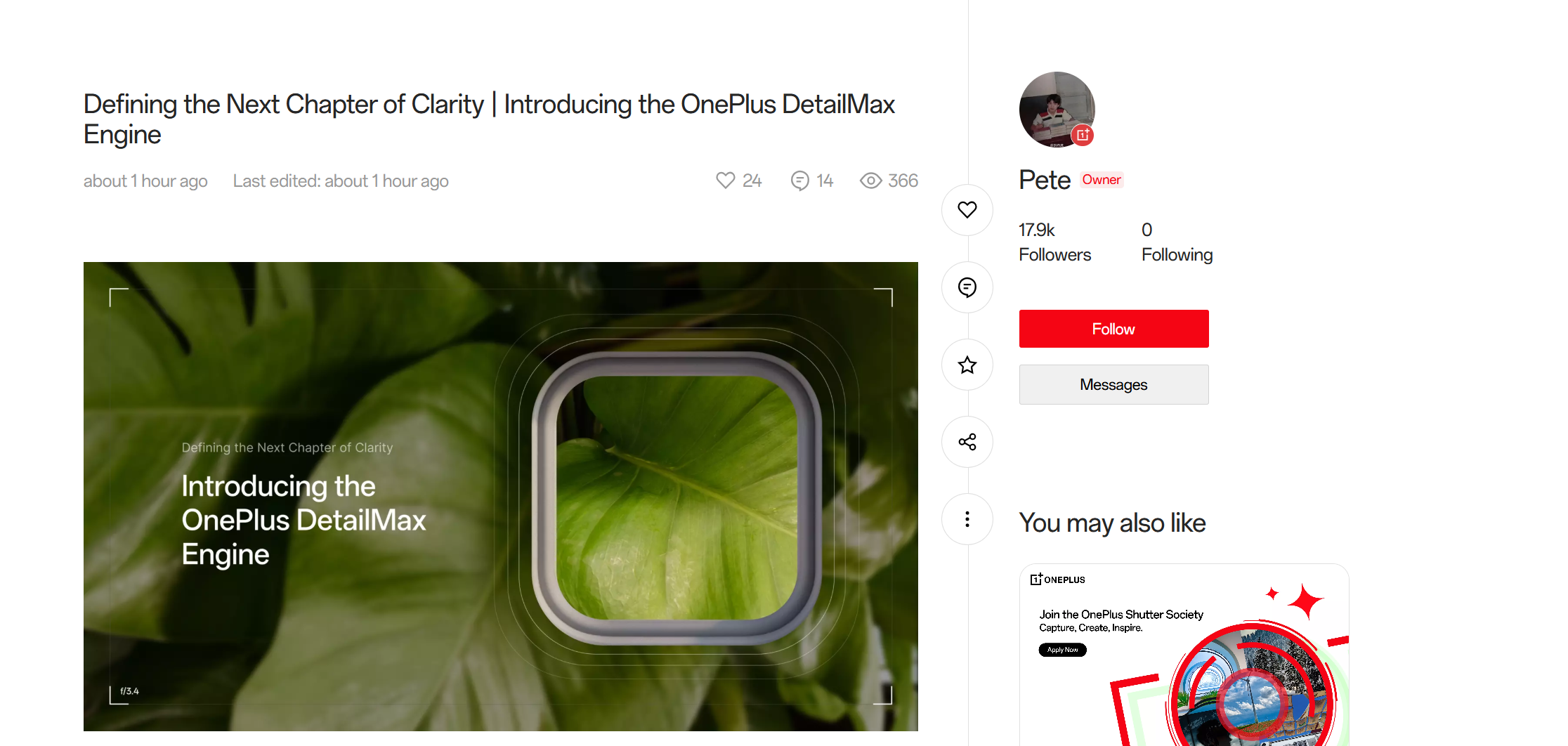The width and height of the screenshot is (1568, 746).
Task: Click the 'Last edited: about 1 hour ago' text
Action: [341, 181]
